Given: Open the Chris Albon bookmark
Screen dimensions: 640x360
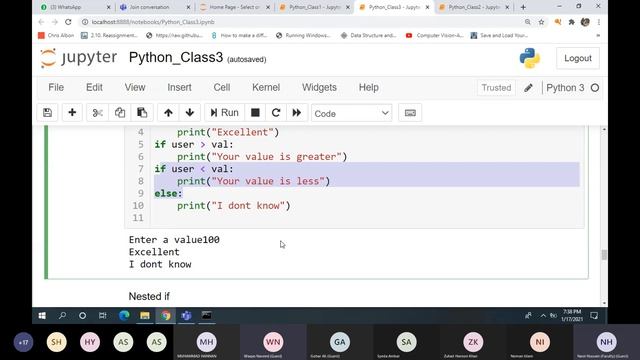Looking at the screenshot, I should tap(56, 36).
